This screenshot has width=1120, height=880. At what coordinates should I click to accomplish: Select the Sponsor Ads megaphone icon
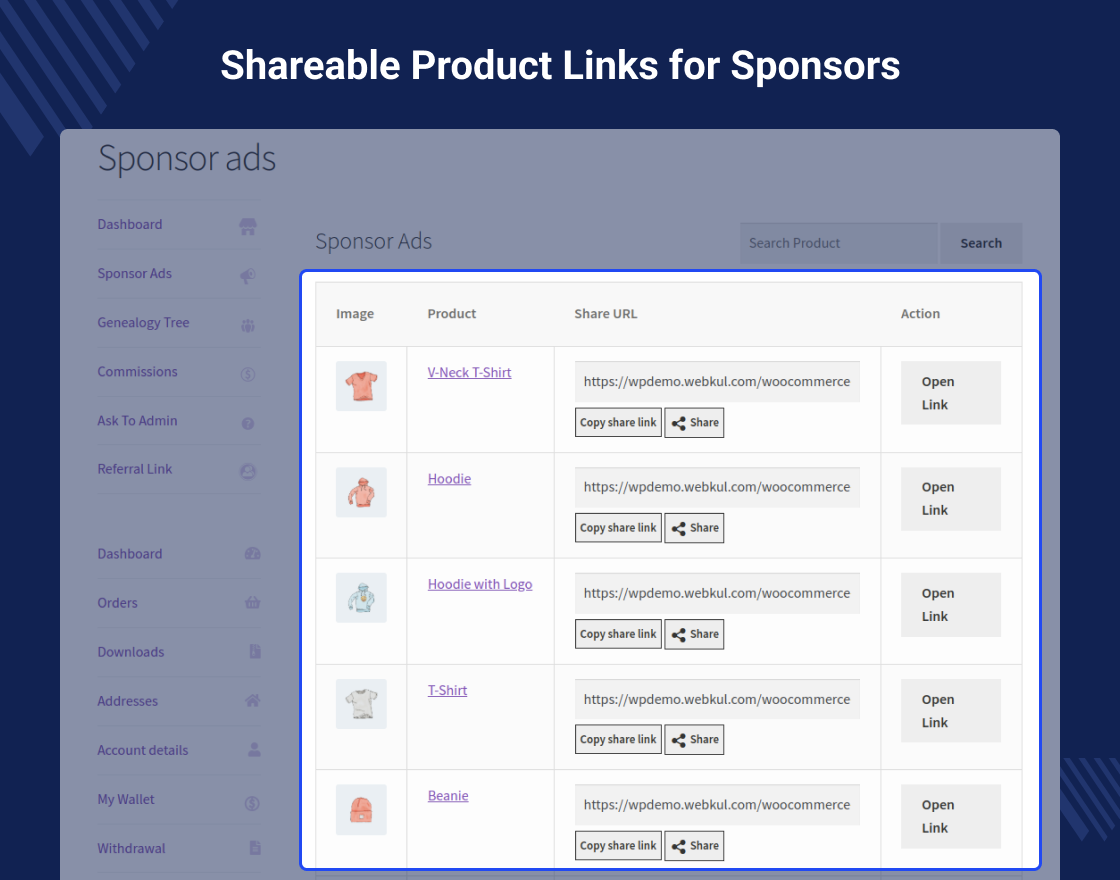click(x=248, y=274)
